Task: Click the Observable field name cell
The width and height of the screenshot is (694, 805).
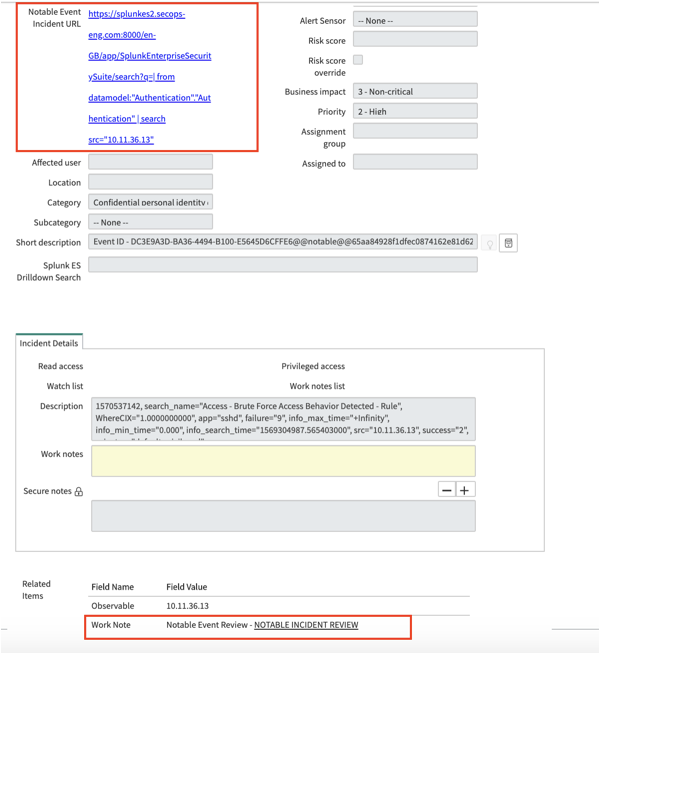Action: coord(112,606)
